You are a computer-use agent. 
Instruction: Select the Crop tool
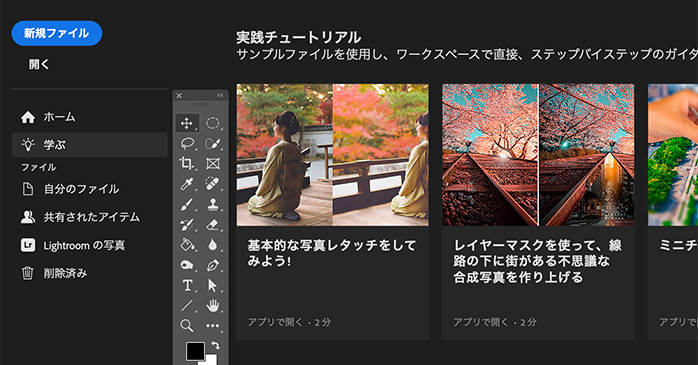tap(187, 163)
